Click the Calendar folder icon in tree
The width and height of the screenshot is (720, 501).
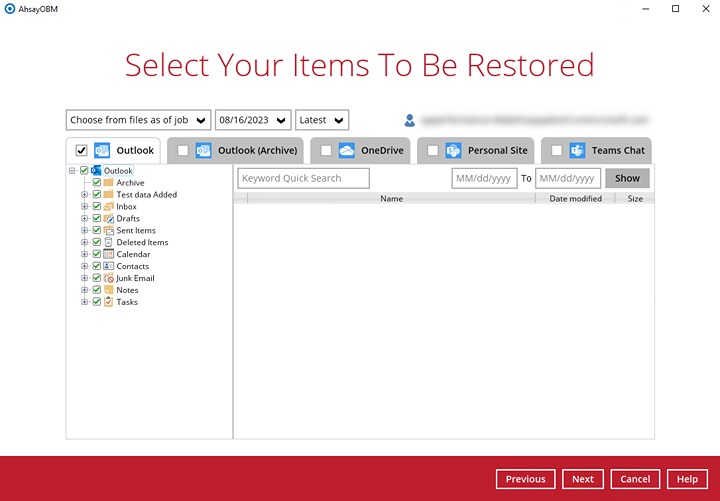[108, 254]
